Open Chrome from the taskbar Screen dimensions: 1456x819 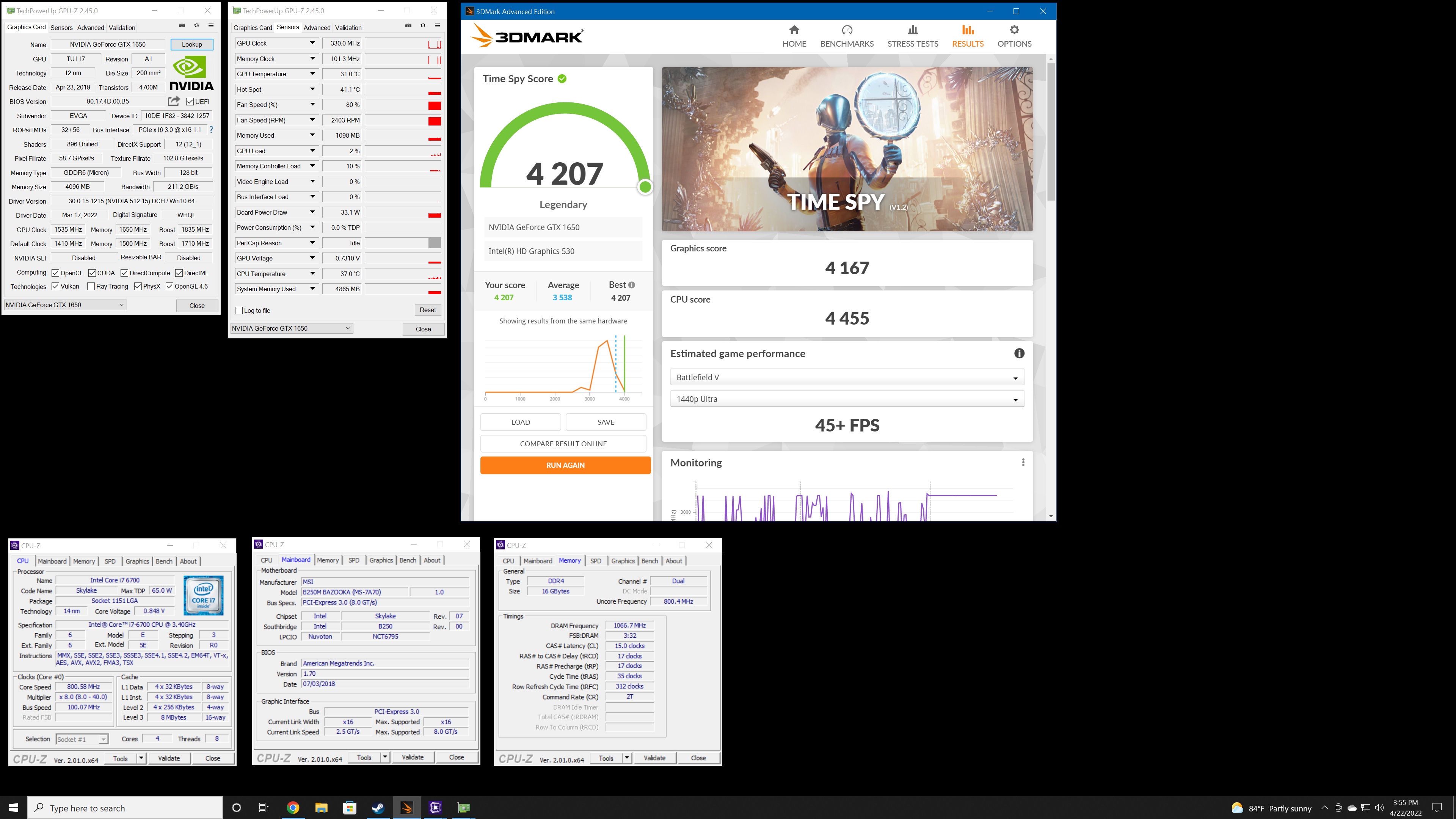point(293,808)
